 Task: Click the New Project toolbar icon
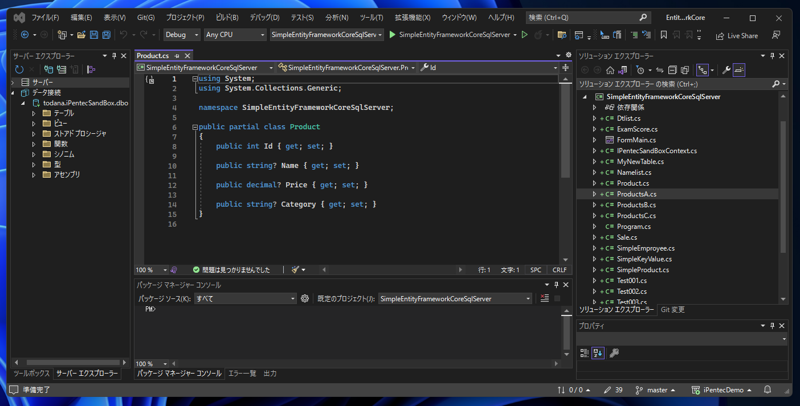(62, 35)
